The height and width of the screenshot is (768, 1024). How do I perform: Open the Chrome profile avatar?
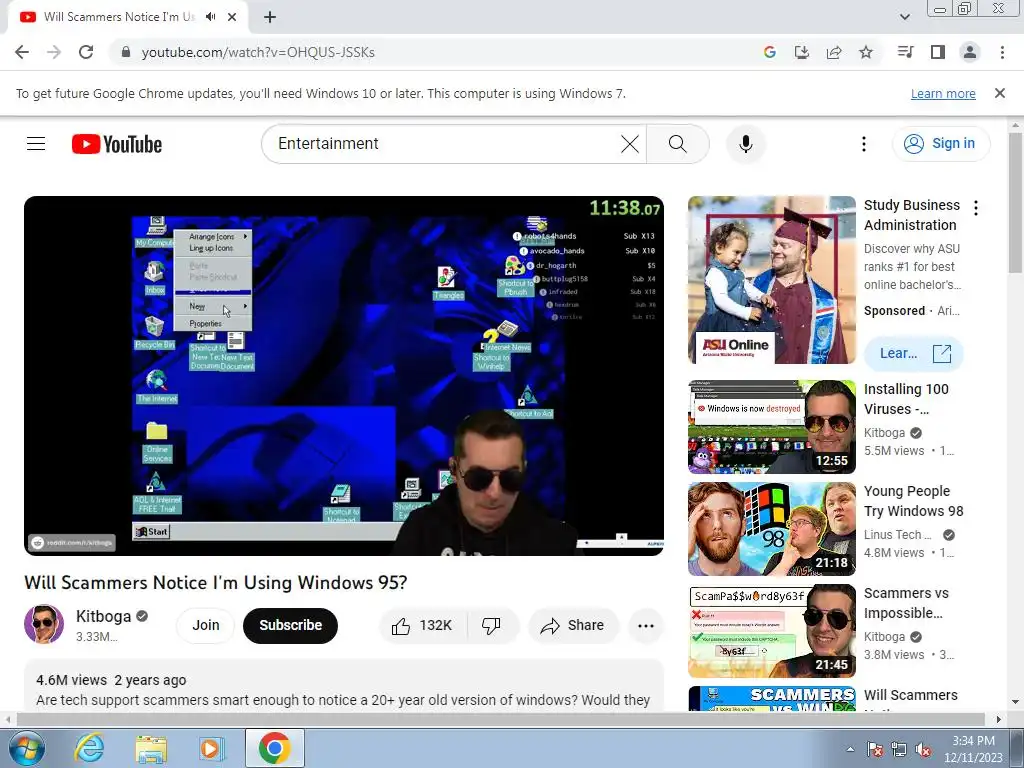click(x=970, y=52)
